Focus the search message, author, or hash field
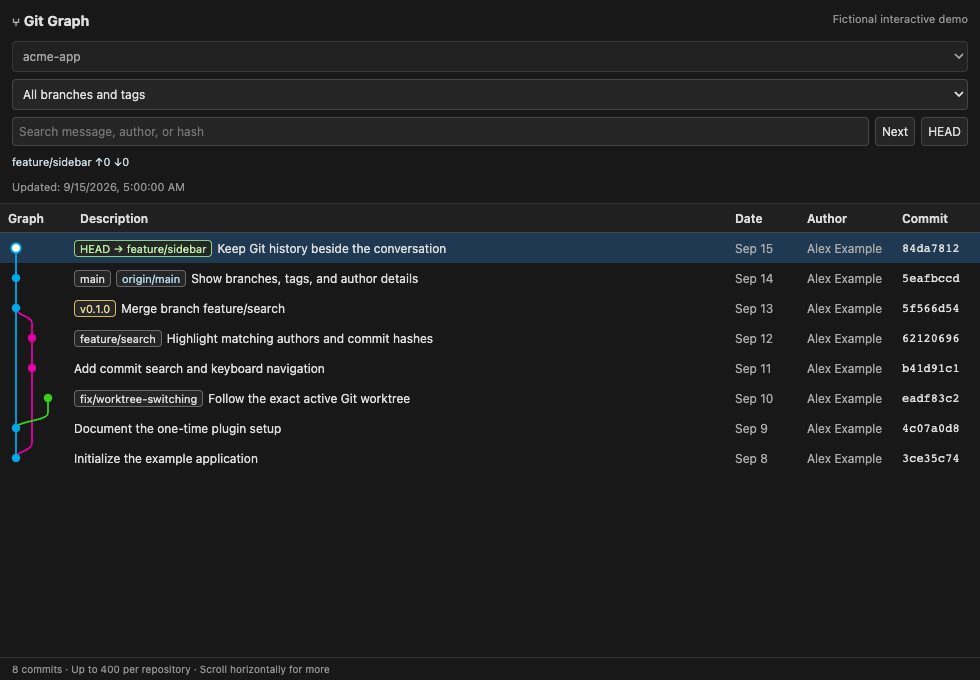This screenshot has height=680, width=980. (x=440, y=132)
